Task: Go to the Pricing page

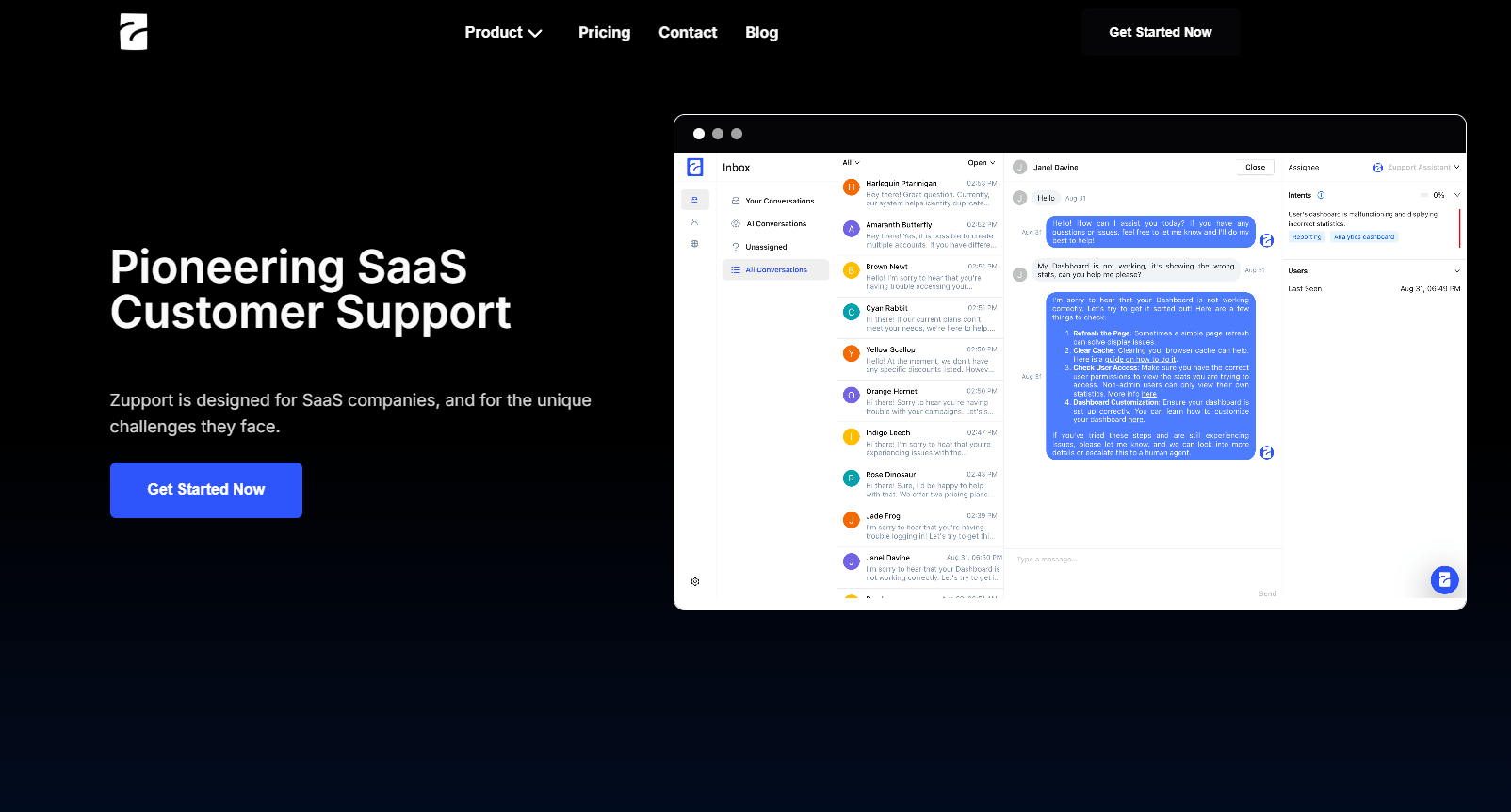Action: click(x=604, y=32)
